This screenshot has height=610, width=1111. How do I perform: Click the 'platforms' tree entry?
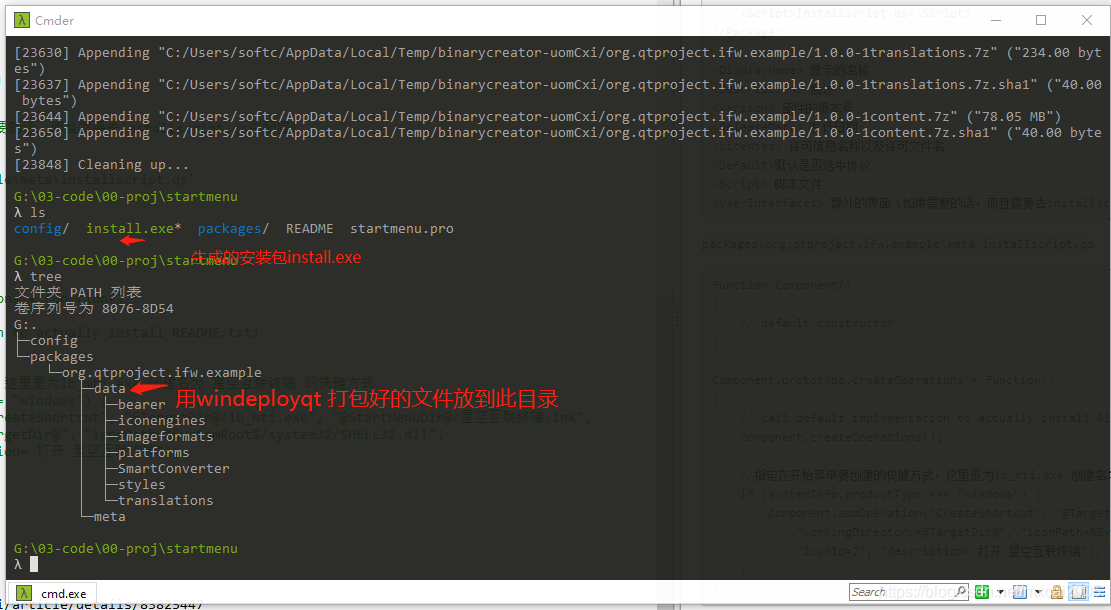click(x=154, y=453)
